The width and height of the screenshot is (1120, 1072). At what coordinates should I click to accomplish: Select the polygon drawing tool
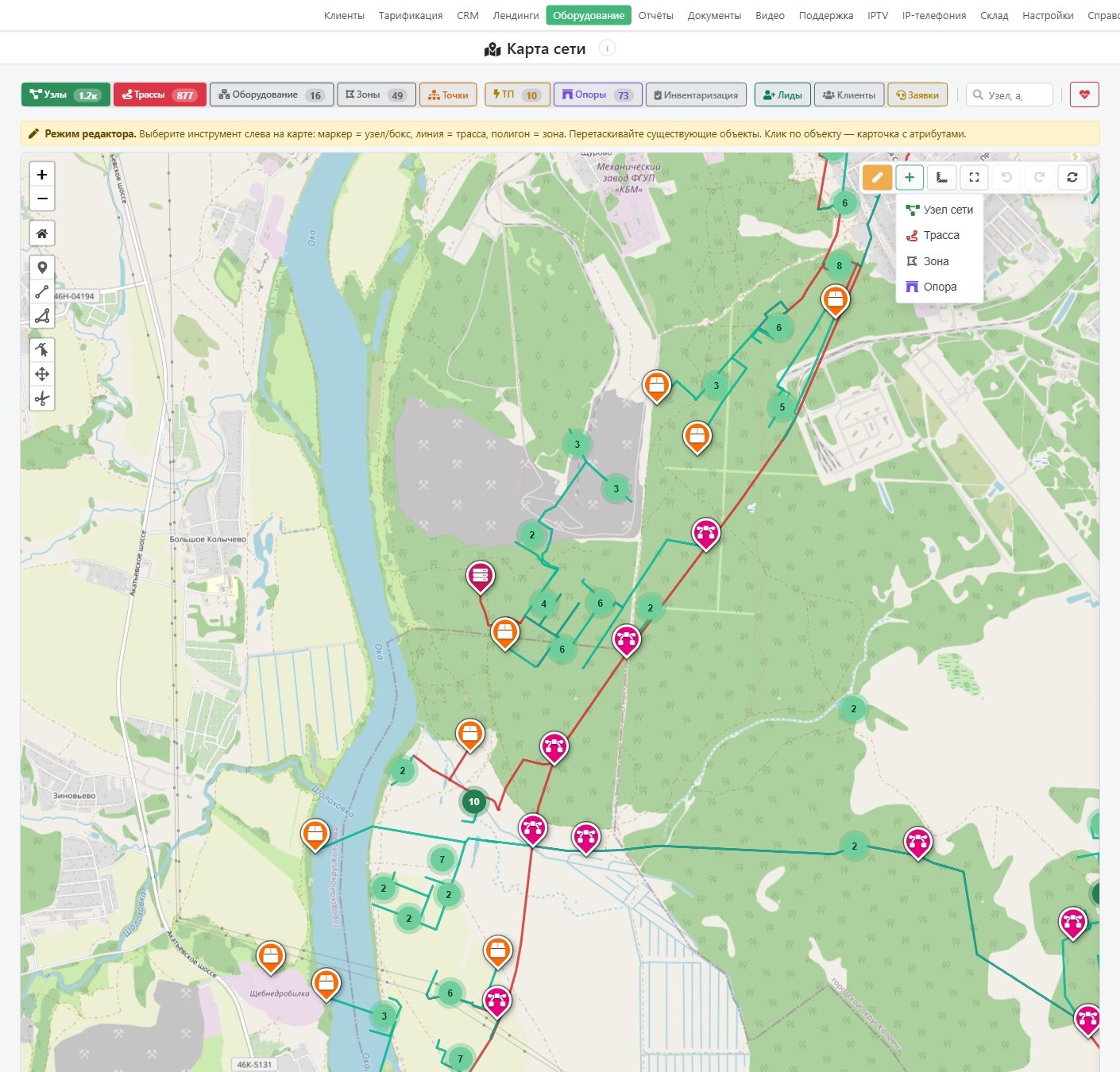pos(42,316)
